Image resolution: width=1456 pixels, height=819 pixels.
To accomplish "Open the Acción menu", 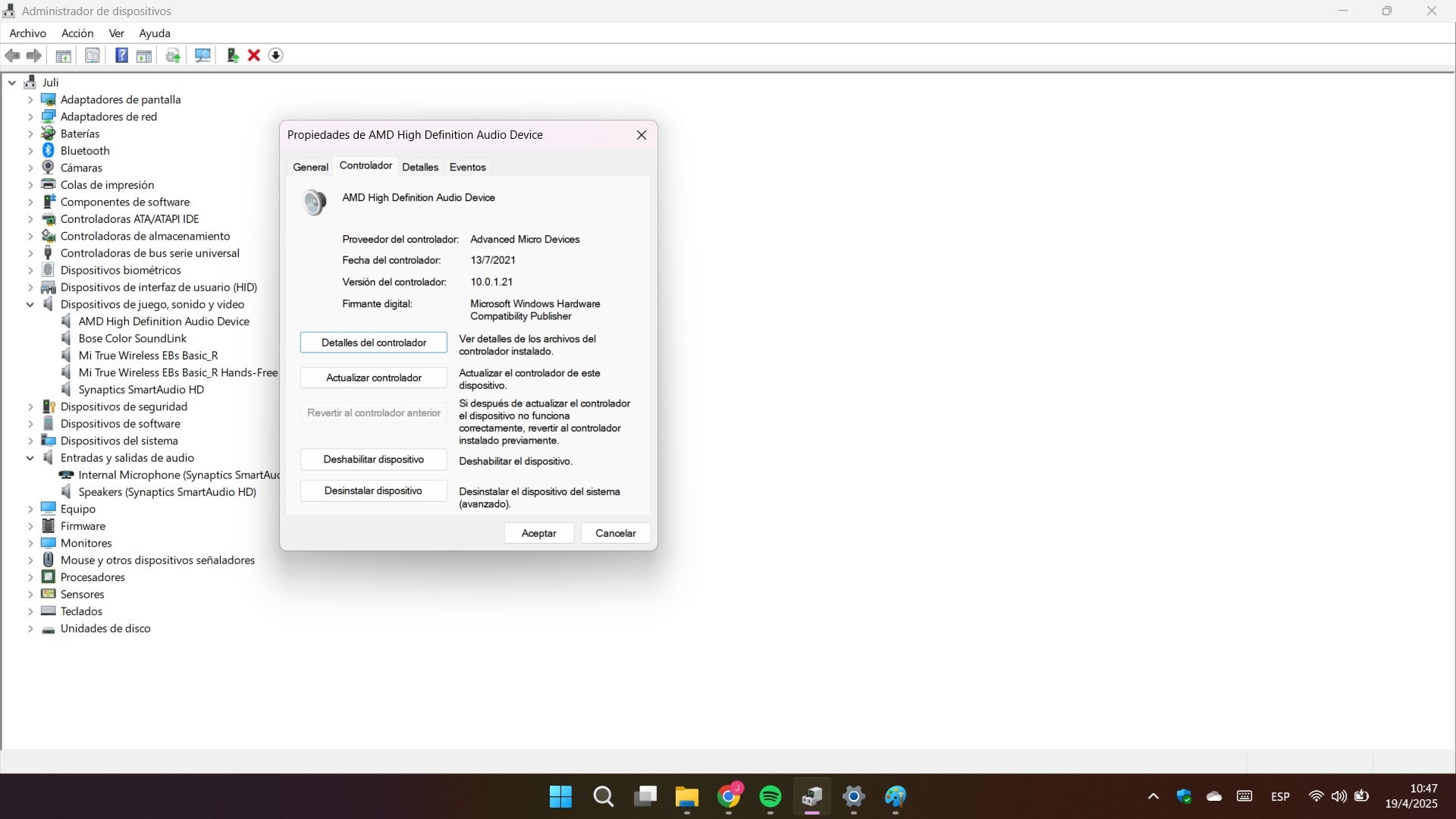I will click(77, 33).
